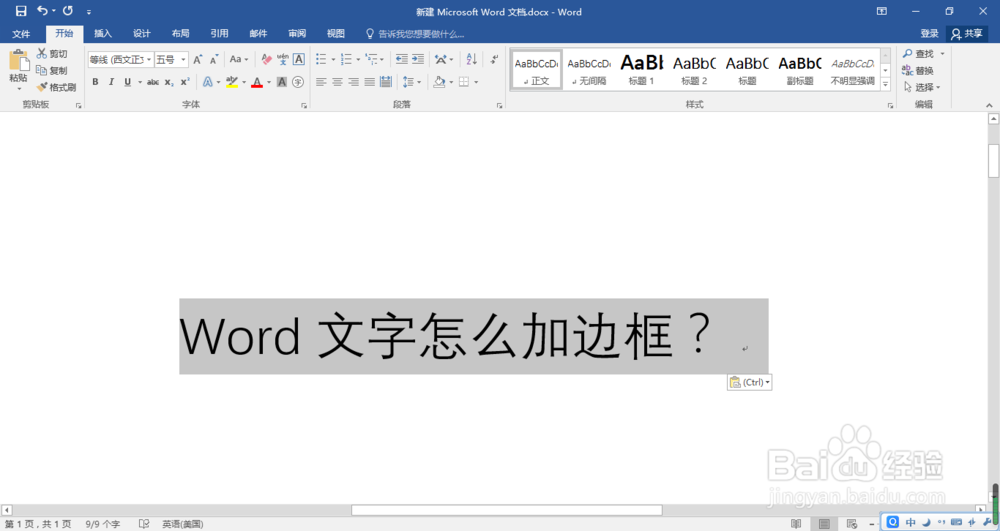Apply paragraph shading fill color
This screenshot has width=1000, height=531.
(438, 82)
